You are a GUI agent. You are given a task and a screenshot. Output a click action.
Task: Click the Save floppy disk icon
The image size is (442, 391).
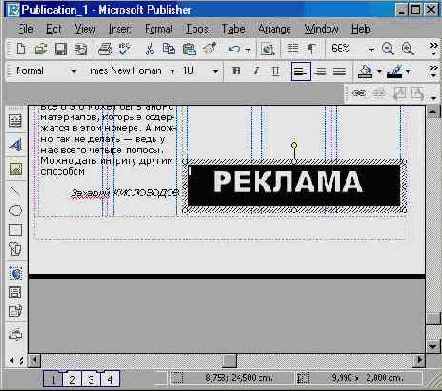click(x=60, y=49)
